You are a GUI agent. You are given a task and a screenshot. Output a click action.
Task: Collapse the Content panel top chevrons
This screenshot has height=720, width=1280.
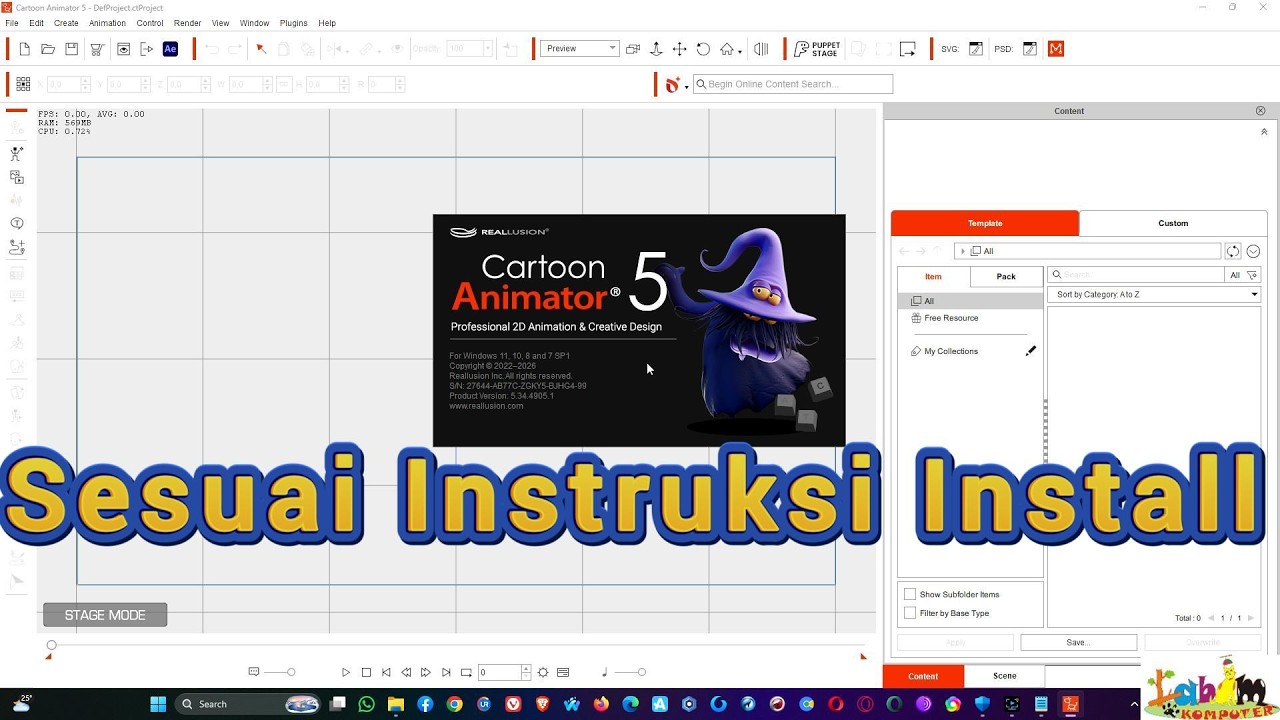tap(1264, 132)
